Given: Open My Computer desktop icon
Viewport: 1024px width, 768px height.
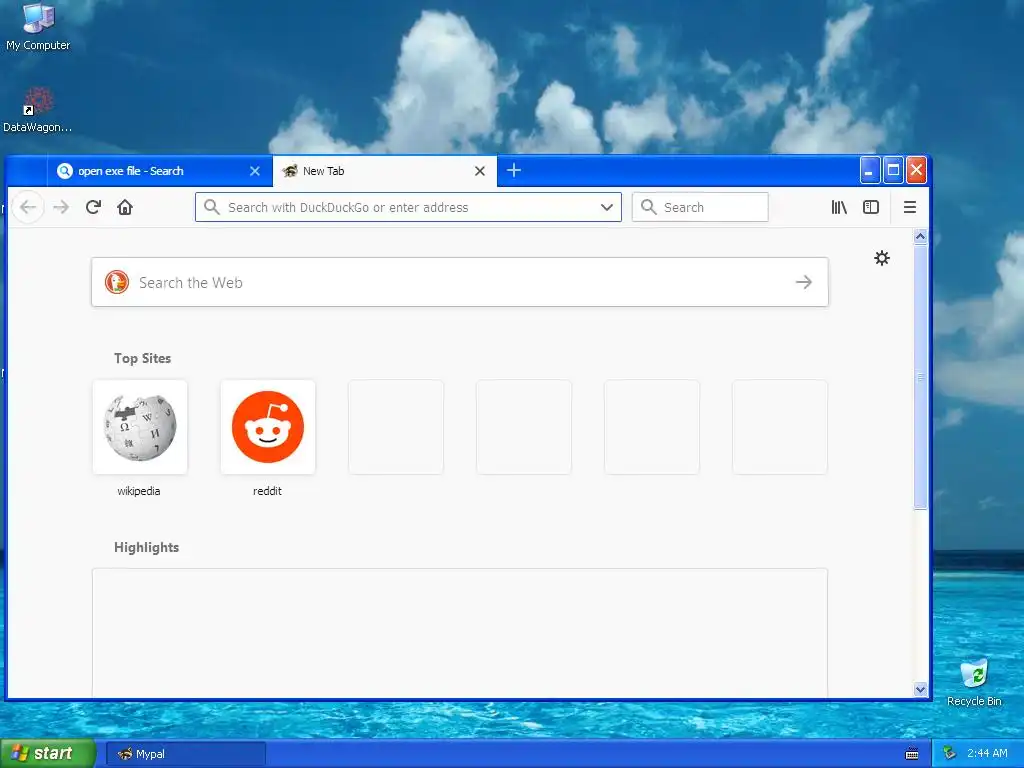Looking at the screenshot, I should point(38,27).
